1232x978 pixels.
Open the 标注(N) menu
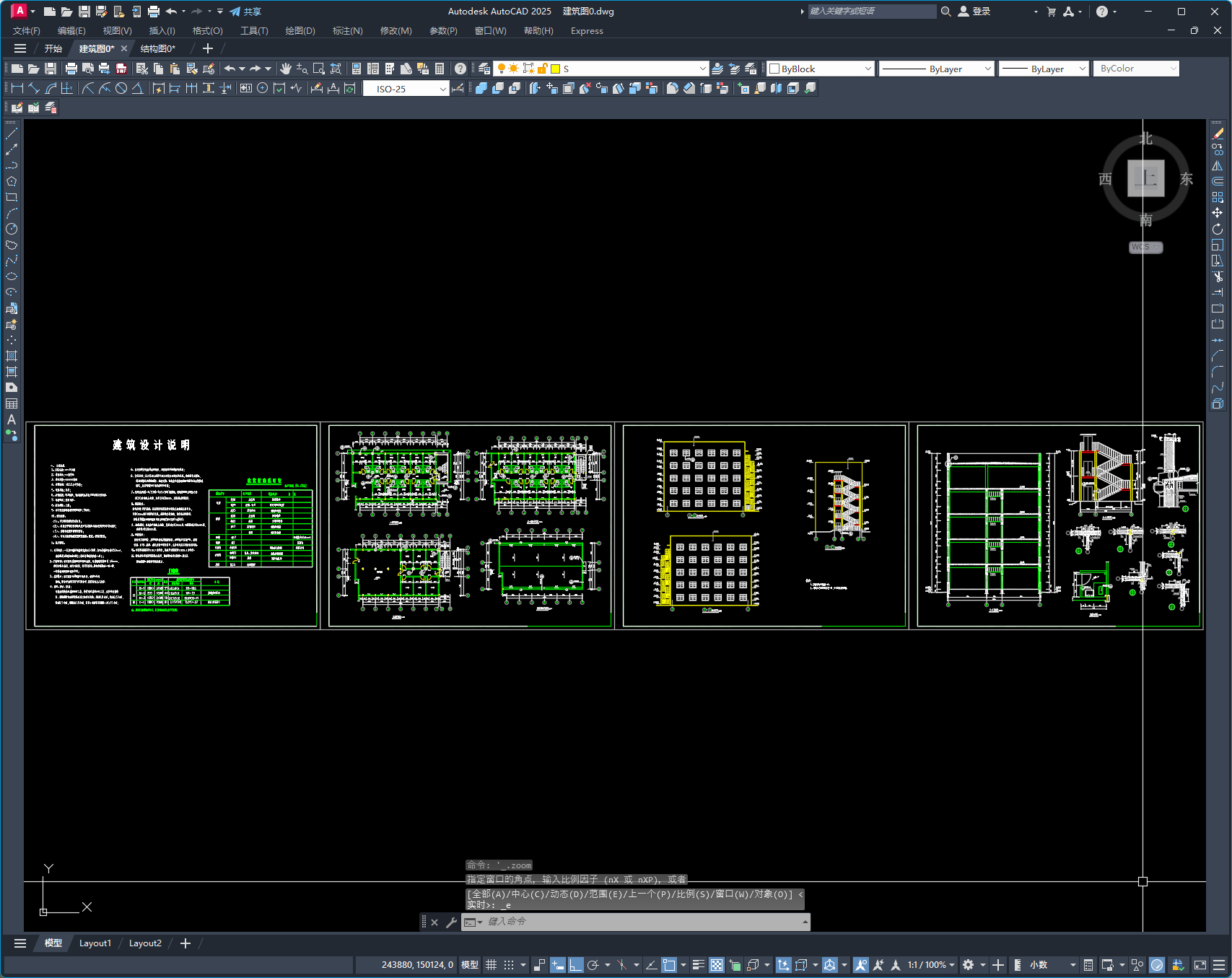pos(347,31)
